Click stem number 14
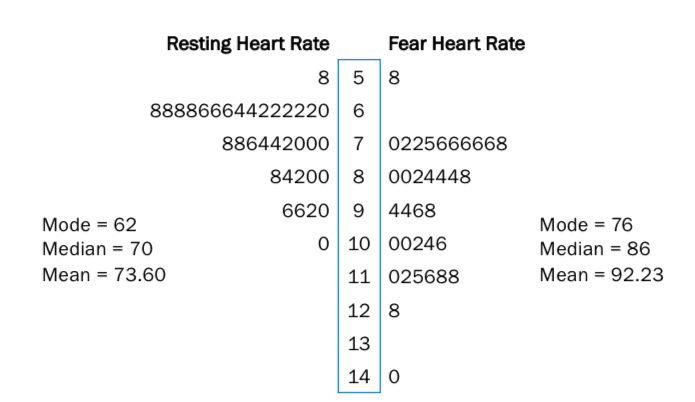This screenshot has height=402, width=695. (359, 377)
